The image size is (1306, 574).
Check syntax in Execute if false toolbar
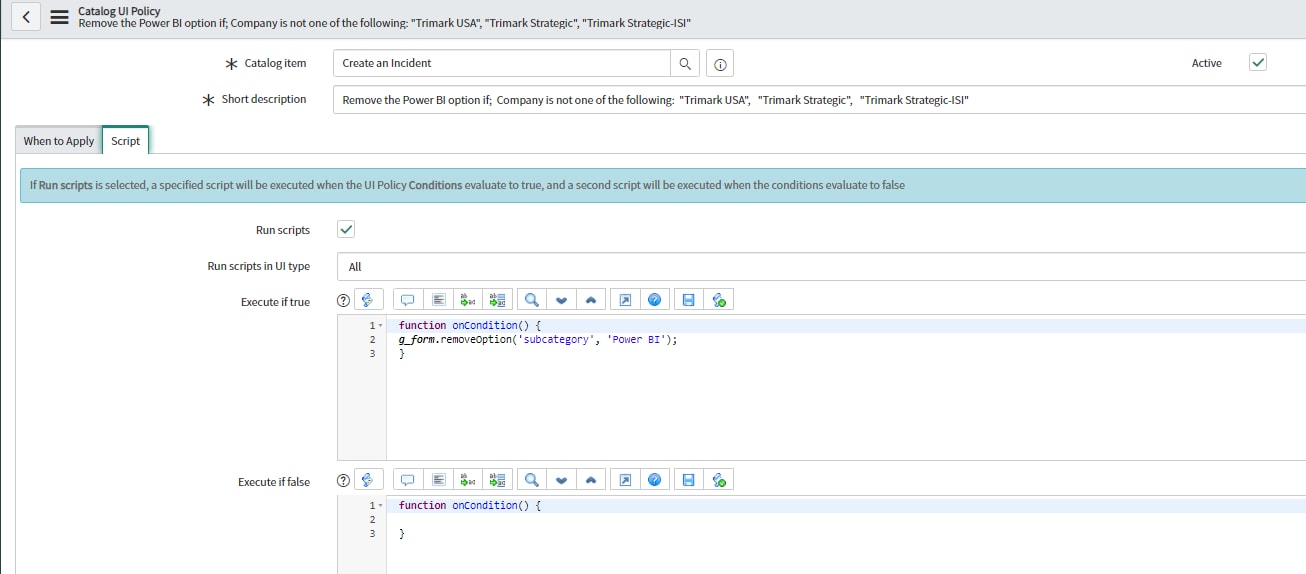coord(719,480)
